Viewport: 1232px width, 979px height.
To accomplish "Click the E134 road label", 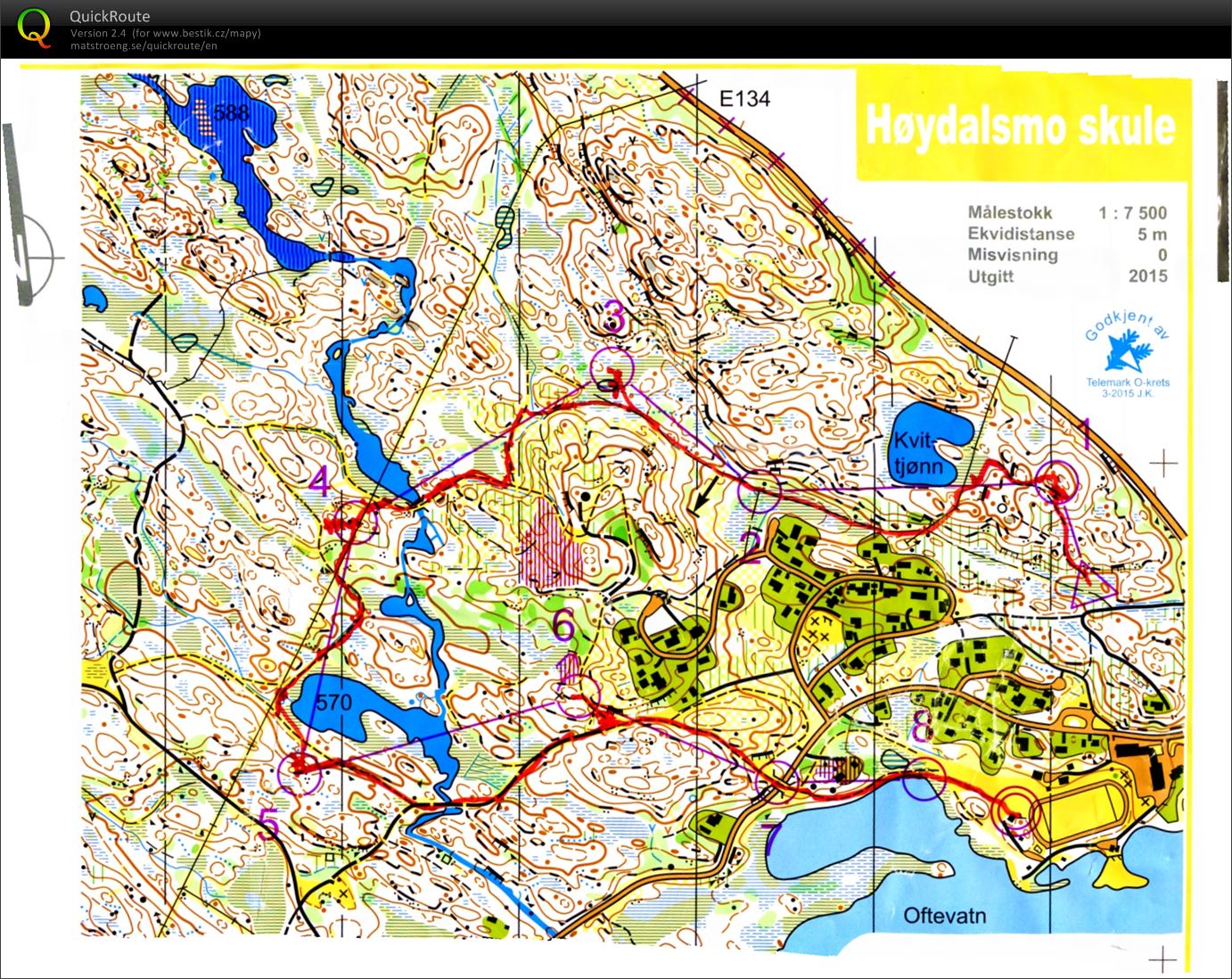I will [x=744, y=99].
